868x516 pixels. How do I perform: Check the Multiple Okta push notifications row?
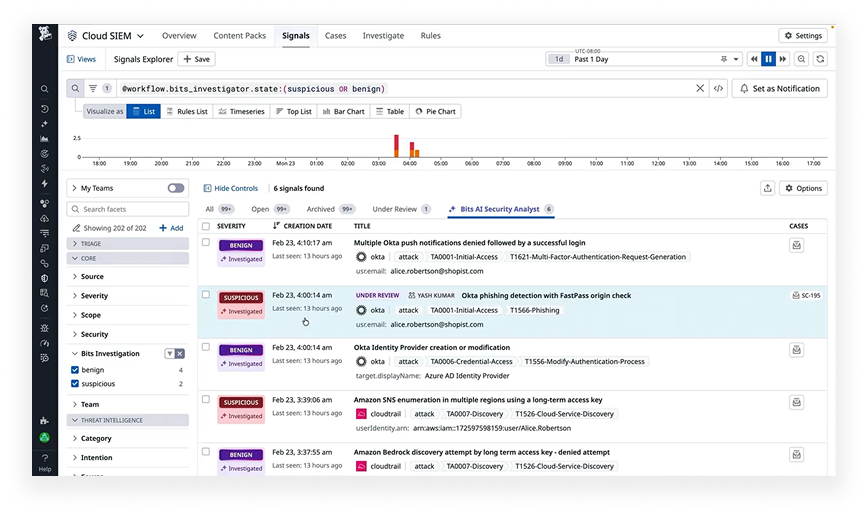click(x=206, y=242)
